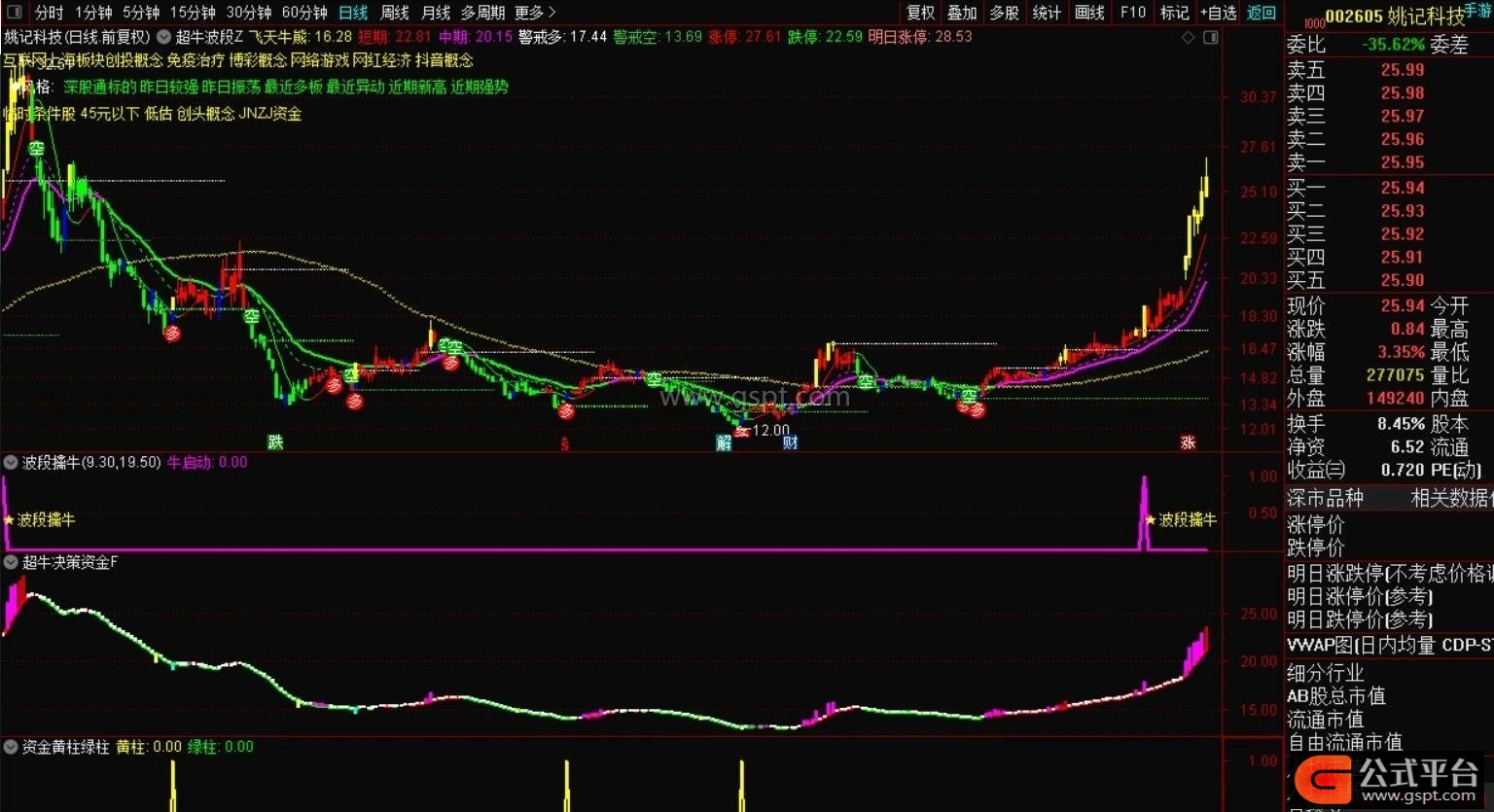Click the 财 marker below the candlestick chart
This screenshot has width=1494, height=812.
pyautogui.click(x=790, y=442)
